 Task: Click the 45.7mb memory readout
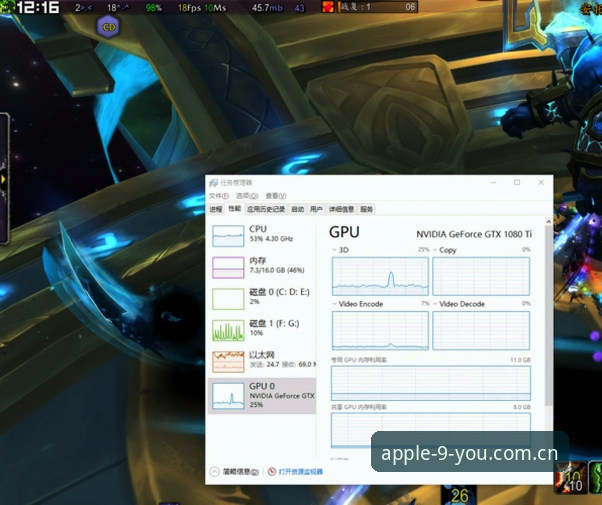(x=267, y=8)
